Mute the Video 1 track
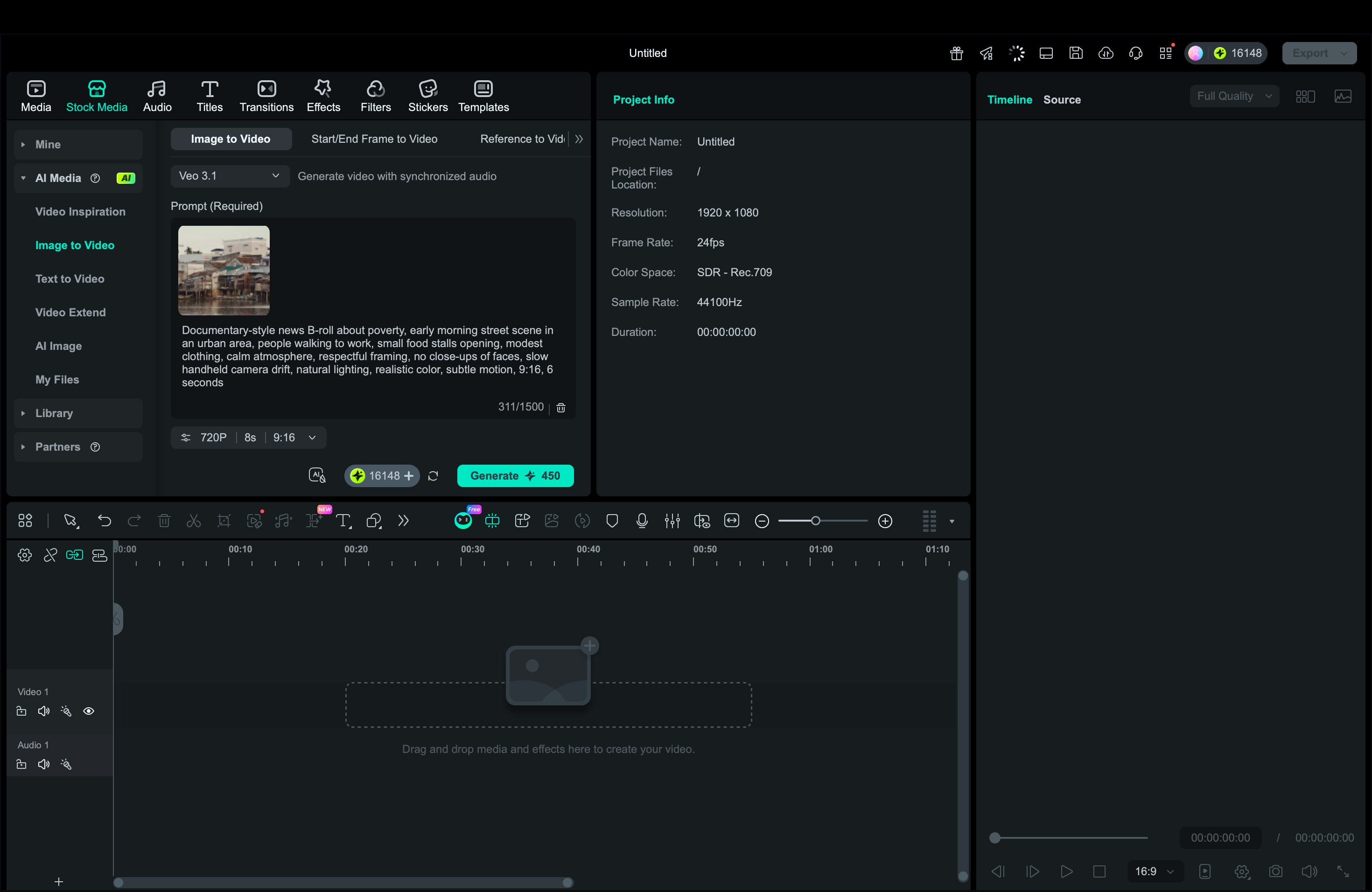 tap(44, 711)
